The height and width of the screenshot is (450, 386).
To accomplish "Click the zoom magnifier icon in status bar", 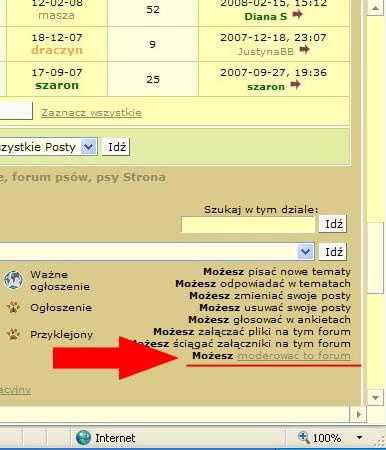I will (303, 437).
